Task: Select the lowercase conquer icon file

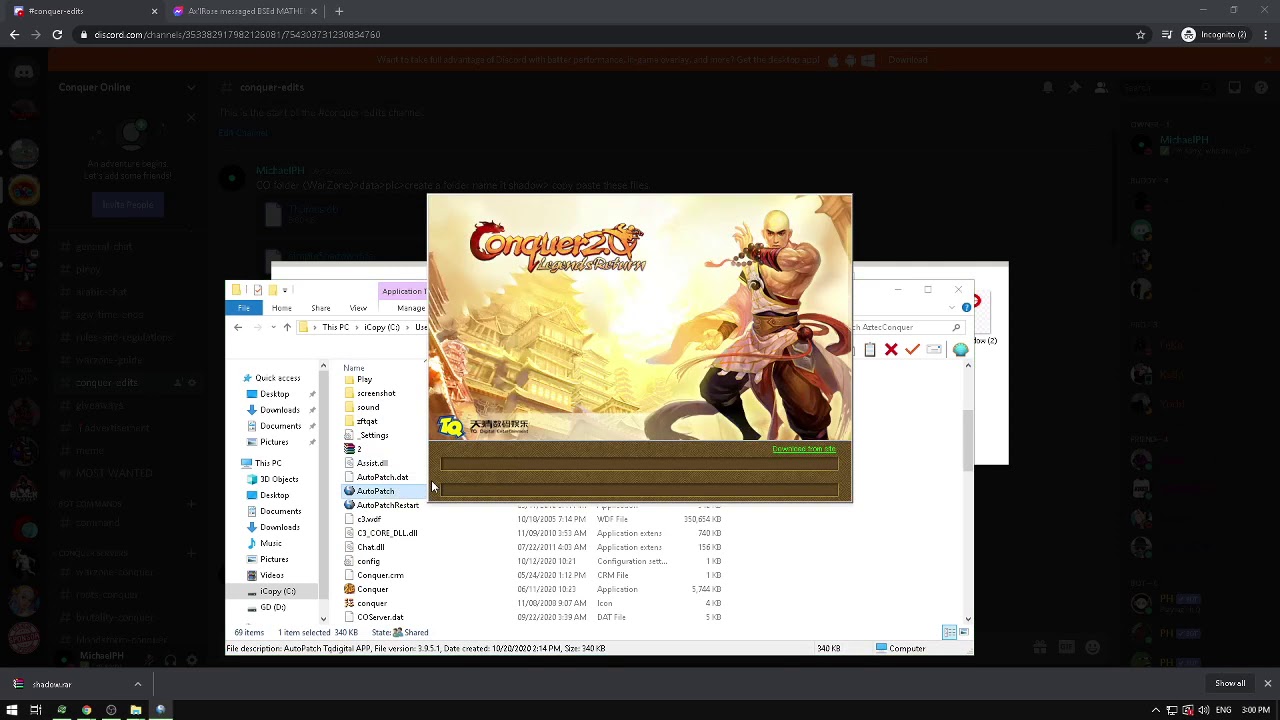Action: coord(366,603)
